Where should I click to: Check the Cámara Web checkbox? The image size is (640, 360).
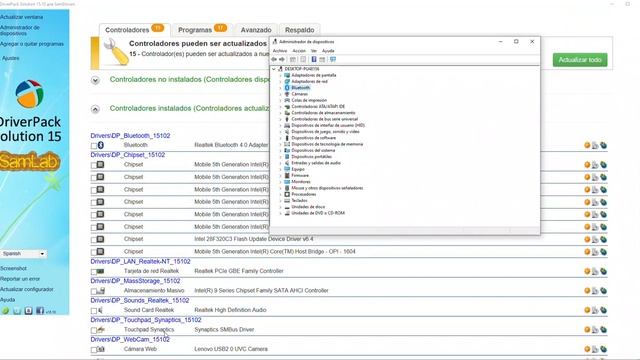click(94, 350)
